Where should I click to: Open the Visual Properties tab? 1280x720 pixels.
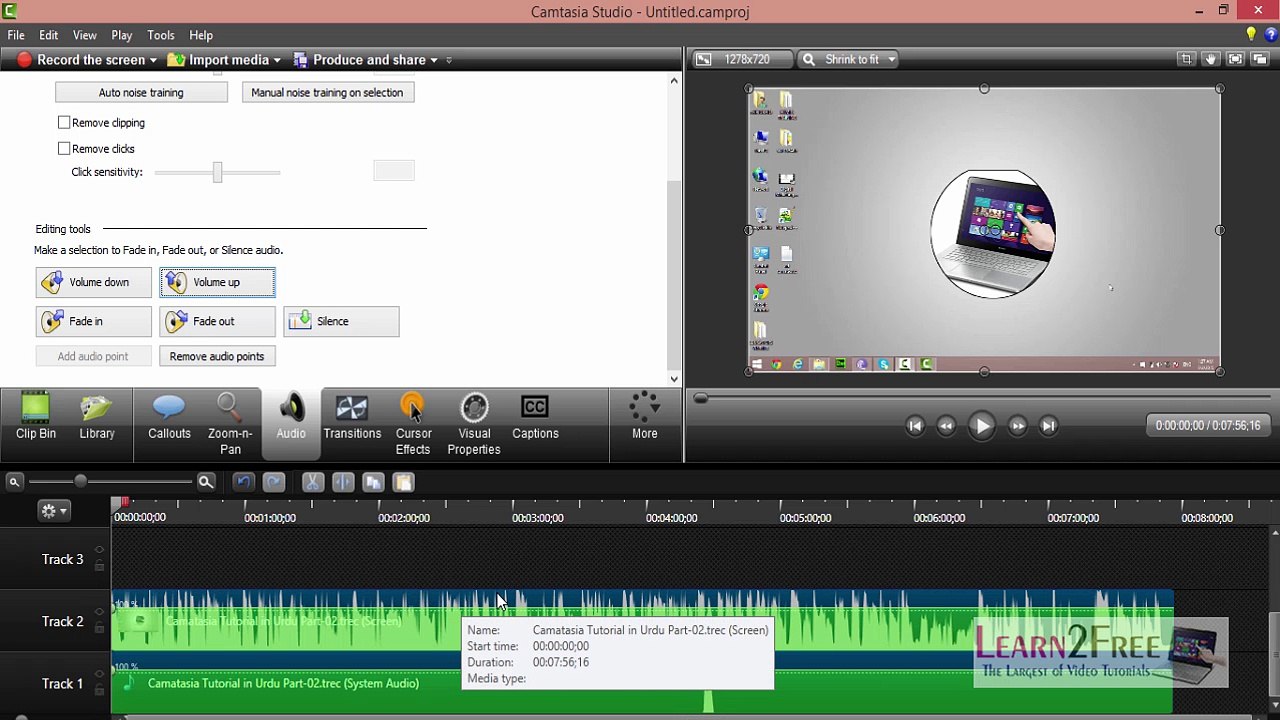[x=474, y=424]
